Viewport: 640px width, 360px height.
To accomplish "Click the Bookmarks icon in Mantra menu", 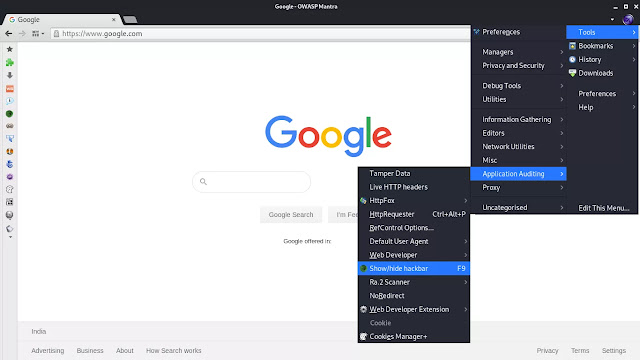I will 573,46.
